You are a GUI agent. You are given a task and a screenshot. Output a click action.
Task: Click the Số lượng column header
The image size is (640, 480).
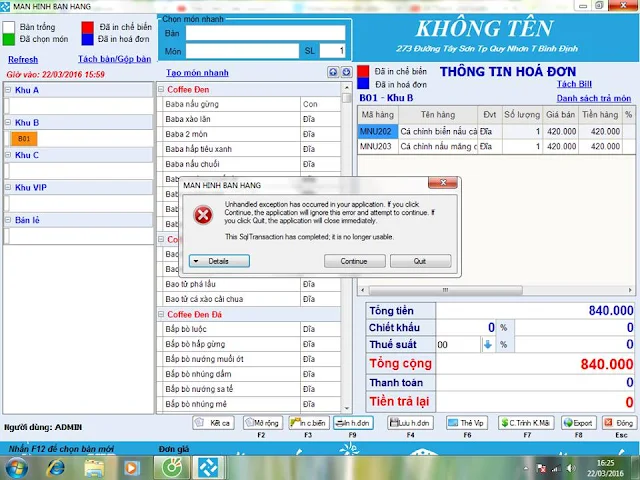522,115
